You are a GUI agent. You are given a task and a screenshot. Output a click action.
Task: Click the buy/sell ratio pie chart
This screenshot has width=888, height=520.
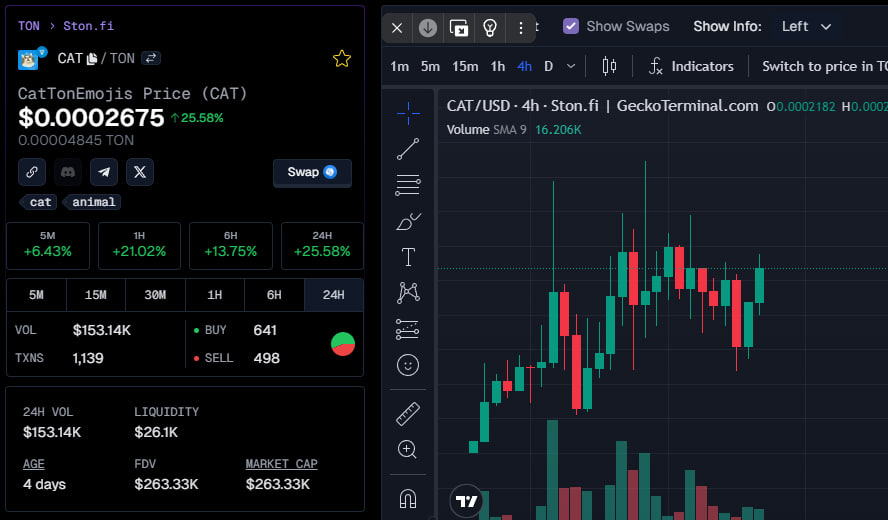point(343,344)
